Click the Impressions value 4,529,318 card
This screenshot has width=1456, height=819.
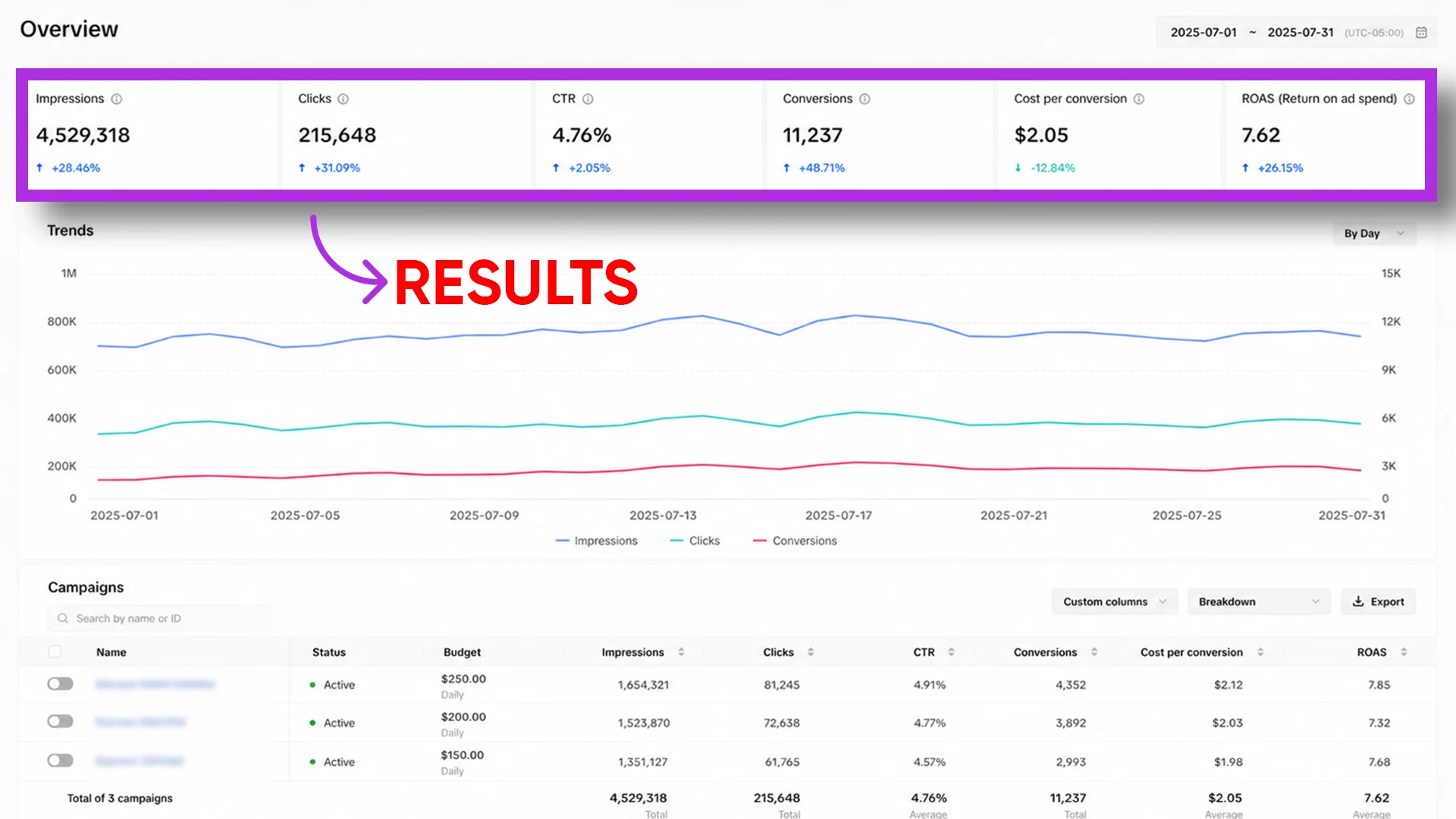(x=83, y=135)
